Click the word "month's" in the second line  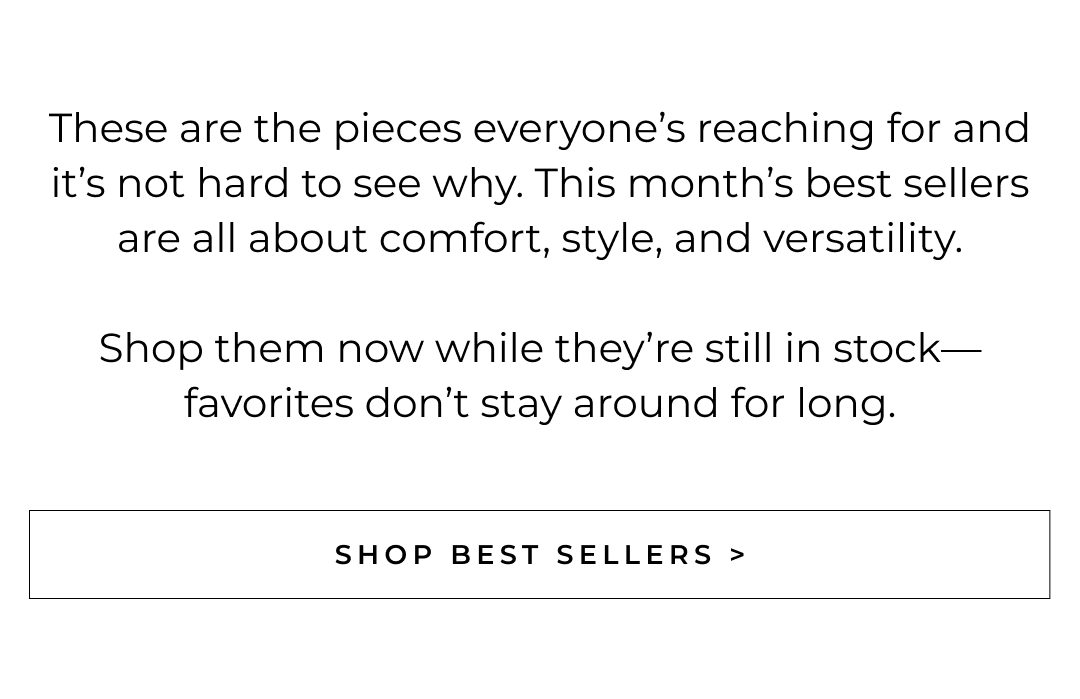point(710,184)
